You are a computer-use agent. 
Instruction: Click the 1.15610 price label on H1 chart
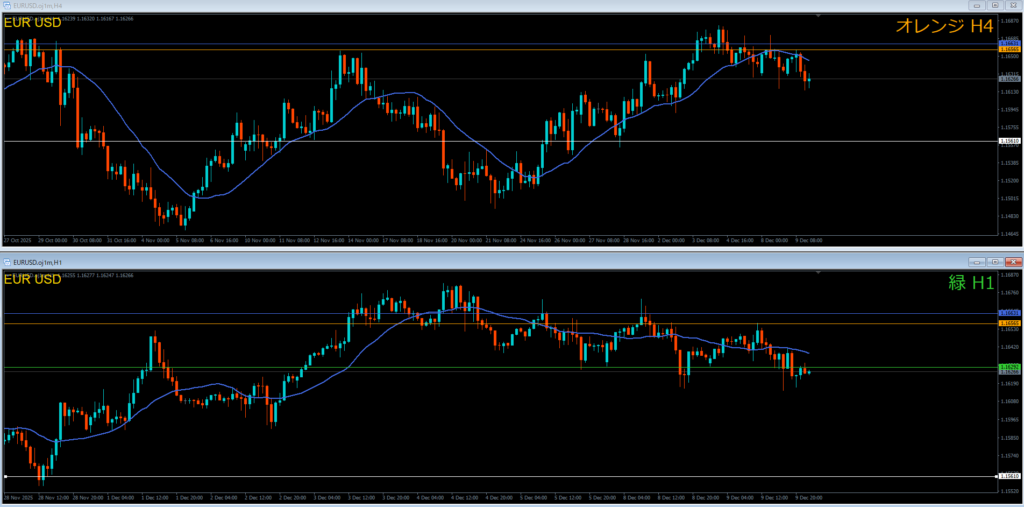1008,476
